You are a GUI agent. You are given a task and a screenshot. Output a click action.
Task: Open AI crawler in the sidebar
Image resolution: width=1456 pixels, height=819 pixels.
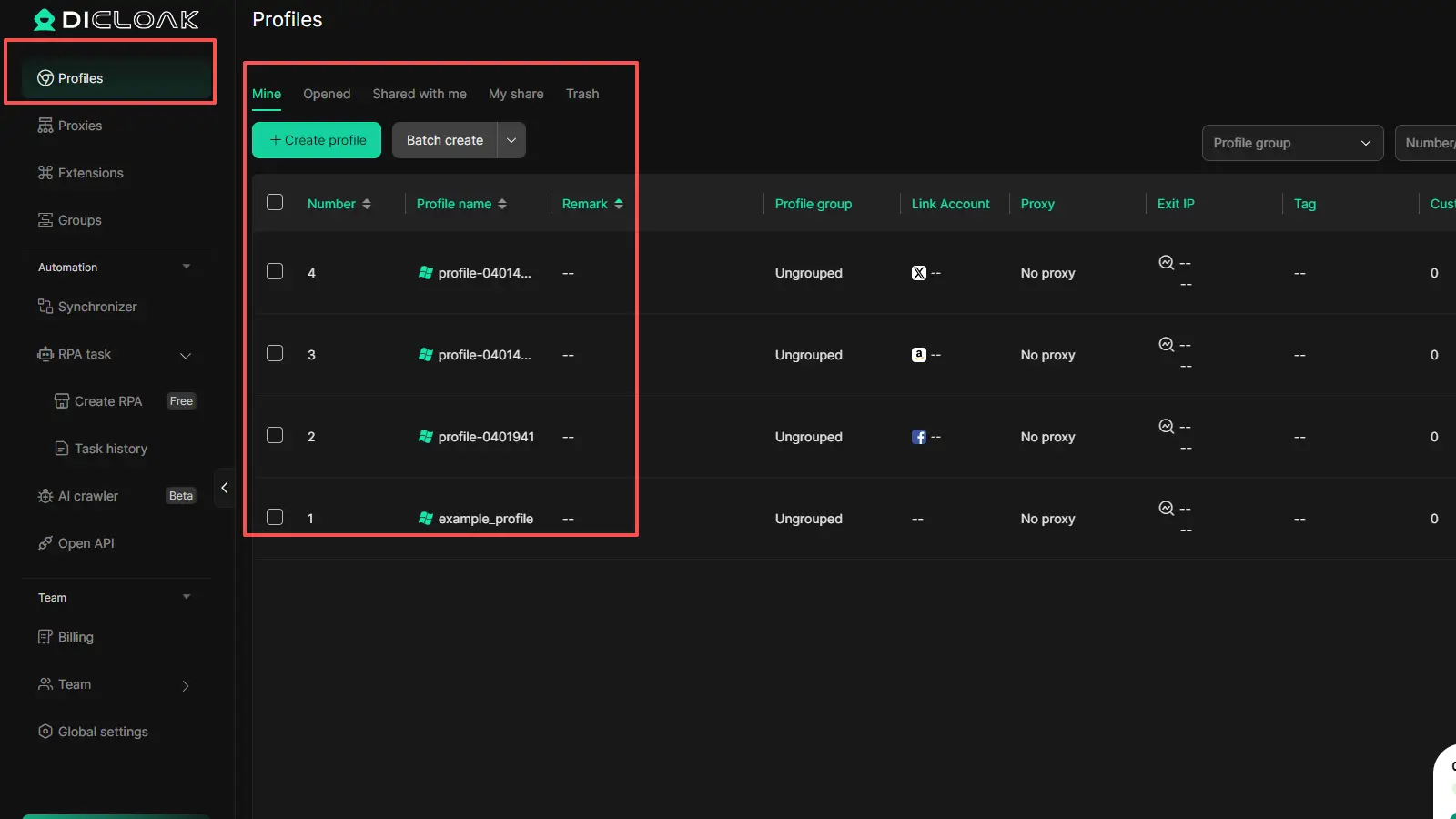point(88,496)
